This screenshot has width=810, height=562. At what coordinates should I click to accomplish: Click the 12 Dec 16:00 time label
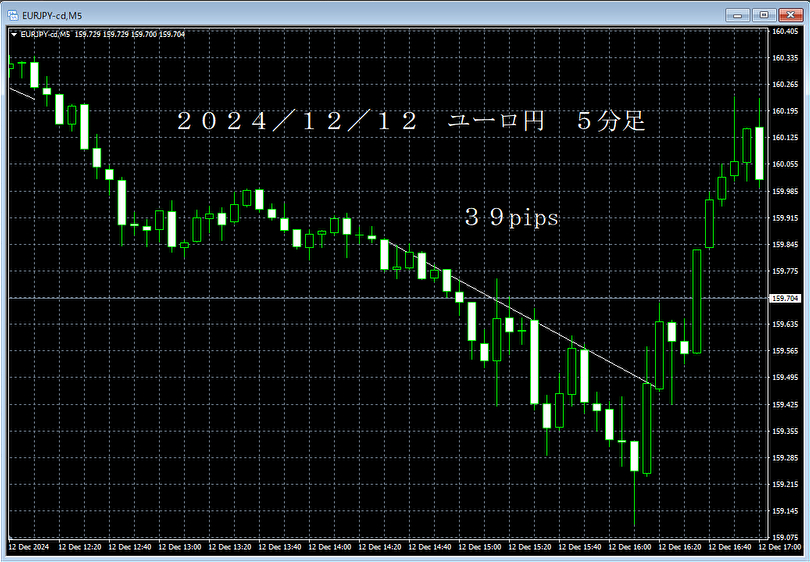point(630,547)
